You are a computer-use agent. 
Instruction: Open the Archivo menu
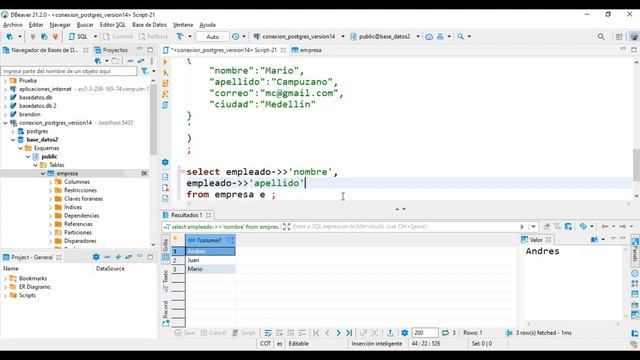(13, 25)
